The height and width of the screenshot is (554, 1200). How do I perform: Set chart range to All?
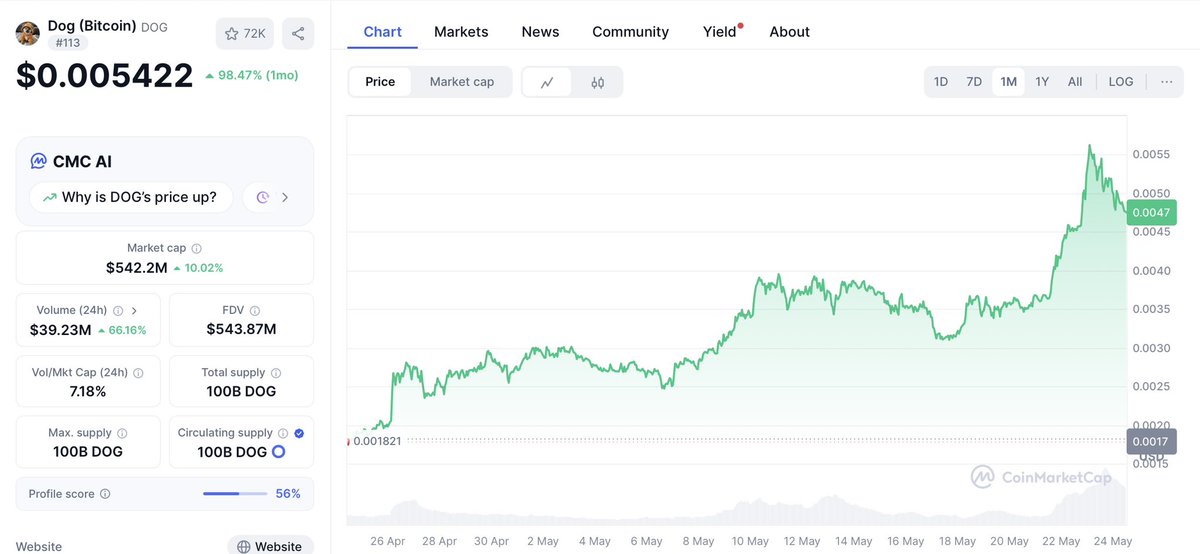tap(1075, 82)
